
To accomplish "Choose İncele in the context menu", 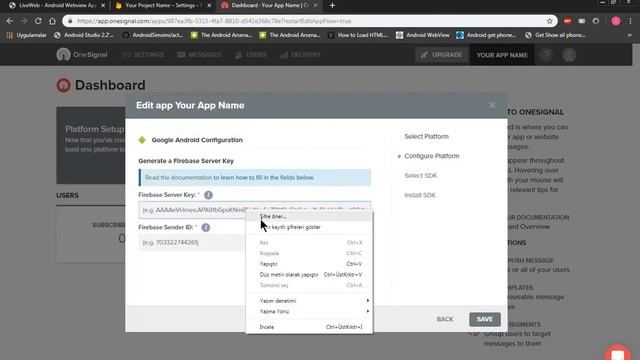I will point(309,327).
